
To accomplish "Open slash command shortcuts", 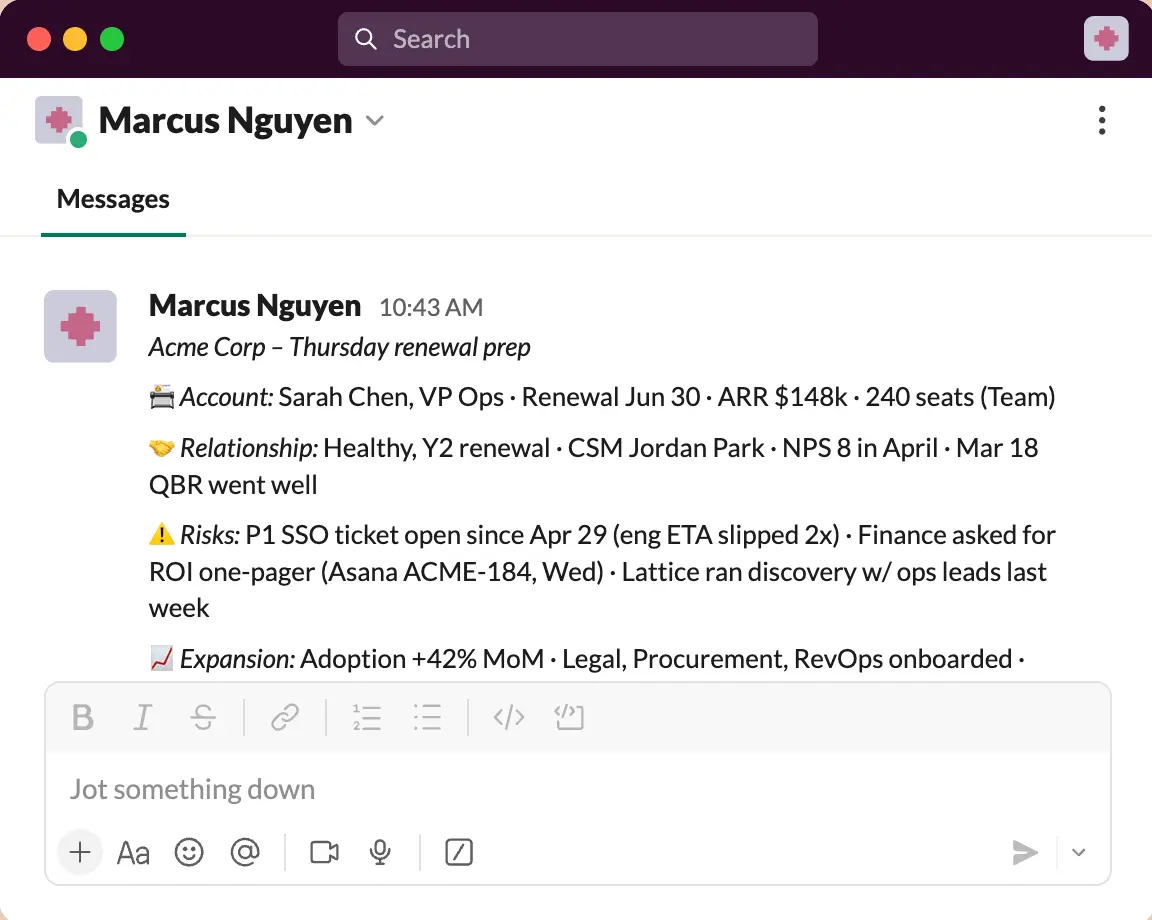I will click(x=459, y=852).
